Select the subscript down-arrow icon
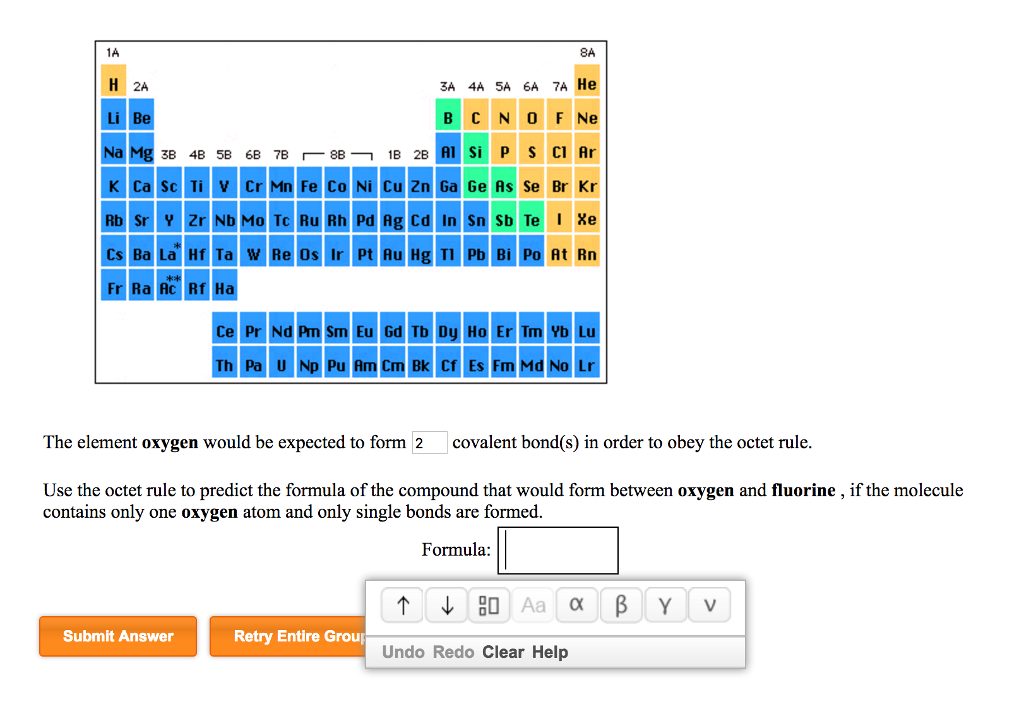Screen dimensions: 1024x721 point(446,605)
